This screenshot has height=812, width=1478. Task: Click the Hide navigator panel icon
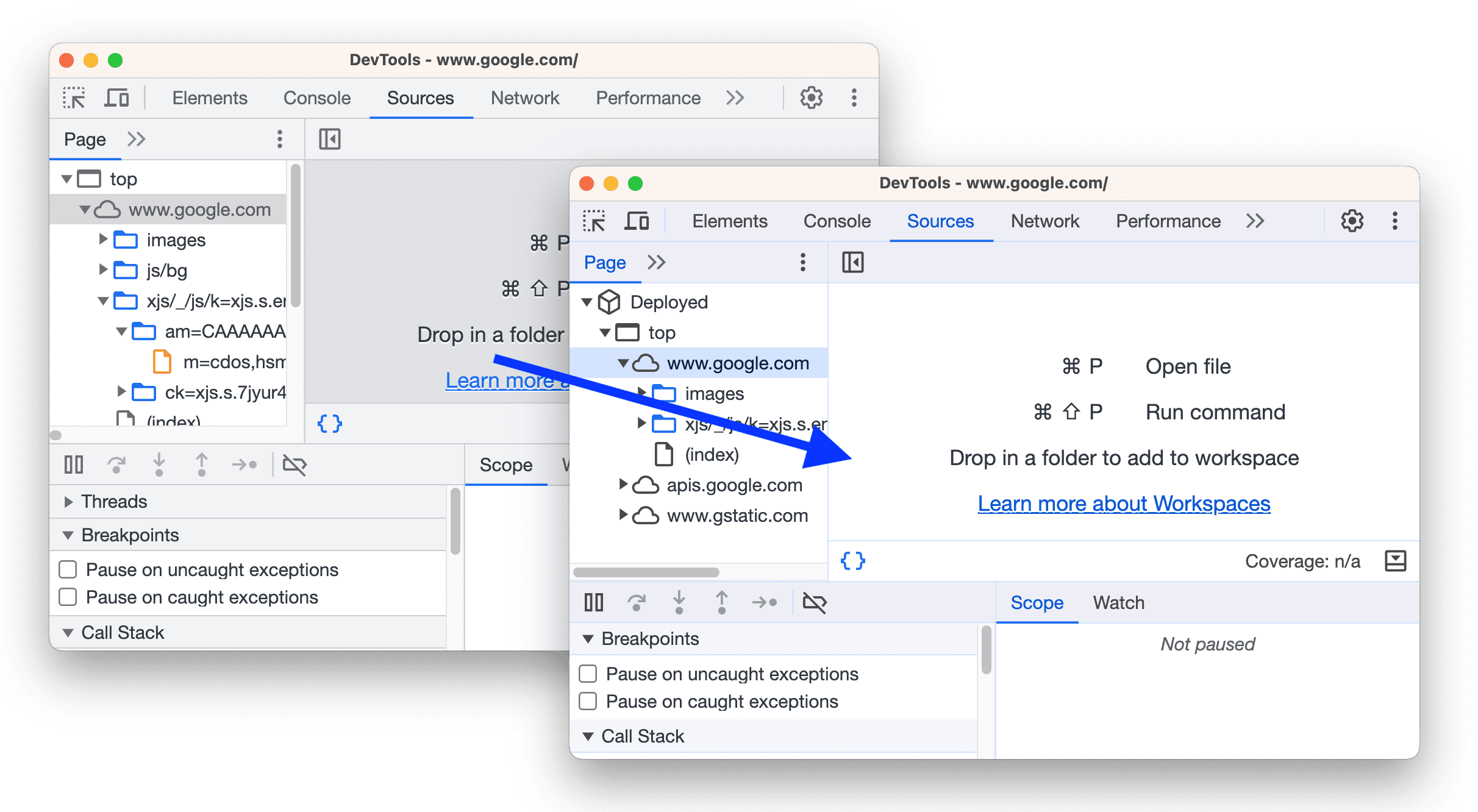[x=853, y=262]
